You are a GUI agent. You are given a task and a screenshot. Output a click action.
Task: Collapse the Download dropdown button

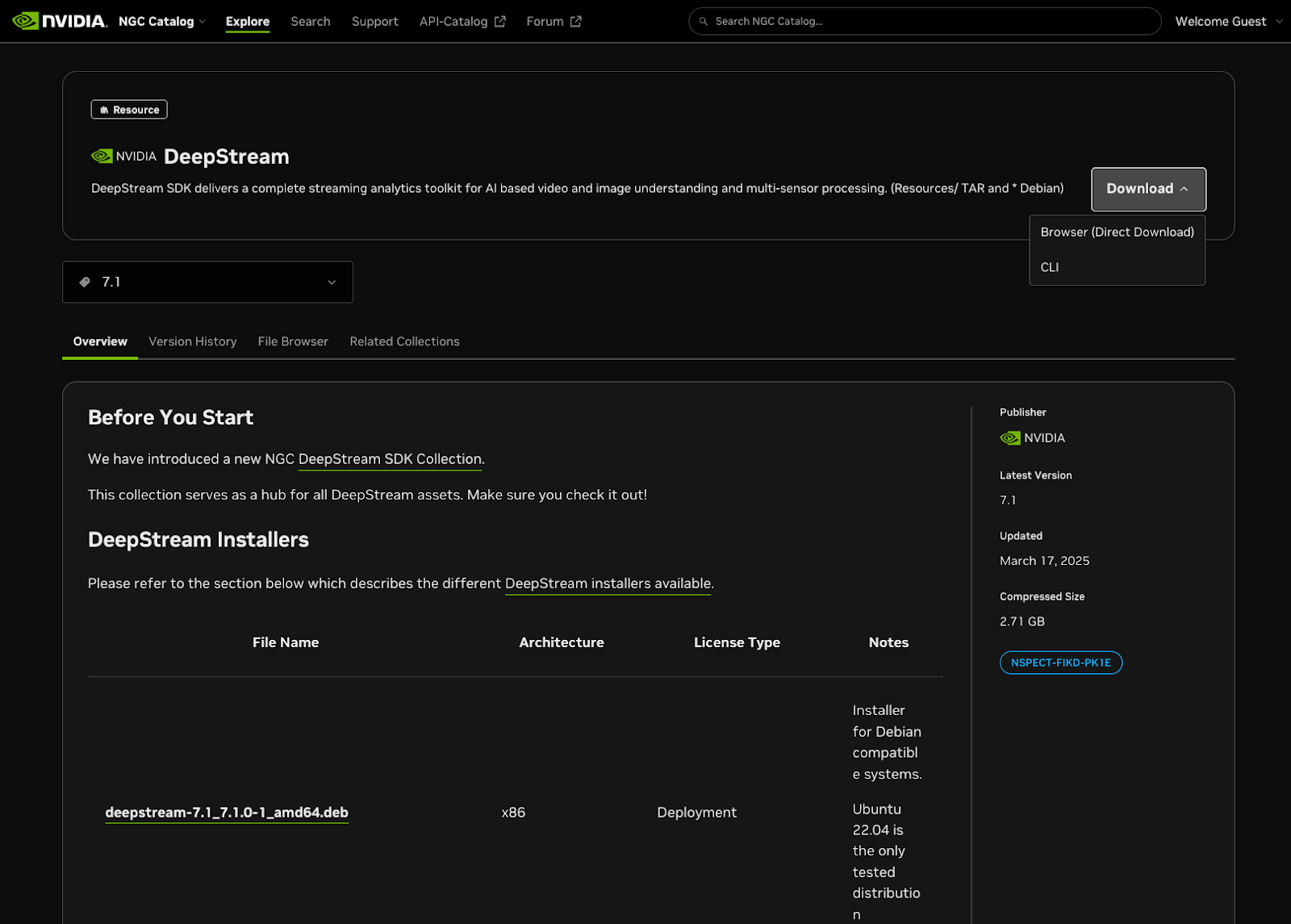click(x=1148, y=189)
